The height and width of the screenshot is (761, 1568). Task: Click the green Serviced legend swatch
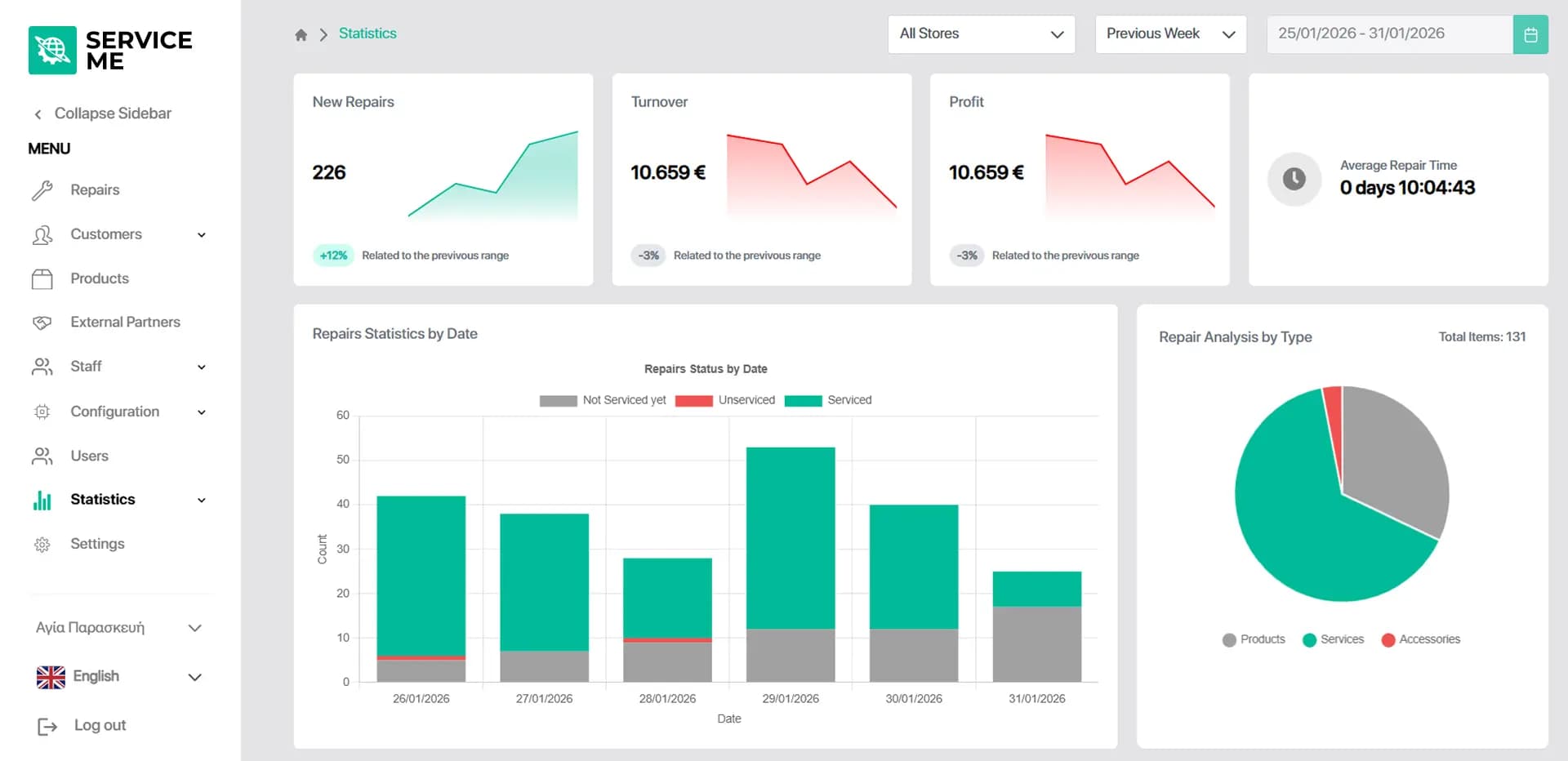pos(803,401)
